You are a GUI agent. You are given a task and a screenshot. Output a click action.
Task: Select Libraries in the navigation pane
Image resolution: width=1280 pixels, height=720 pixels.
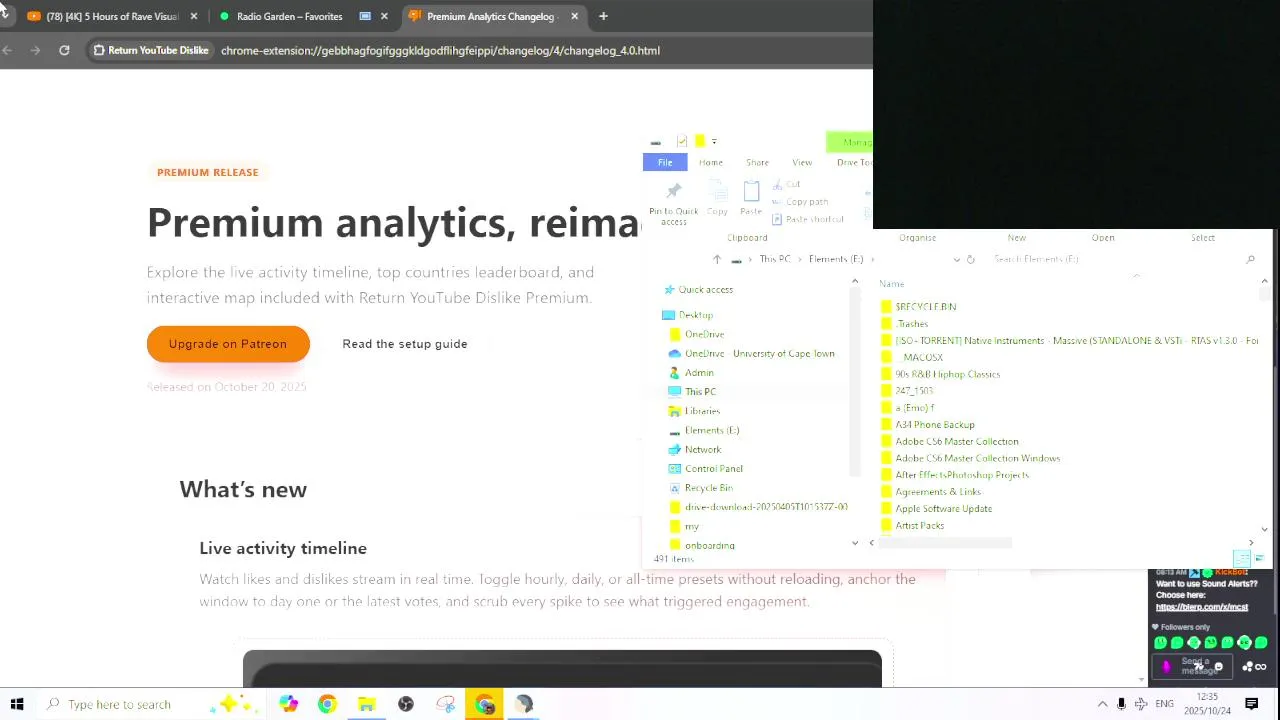coord(694,411)
